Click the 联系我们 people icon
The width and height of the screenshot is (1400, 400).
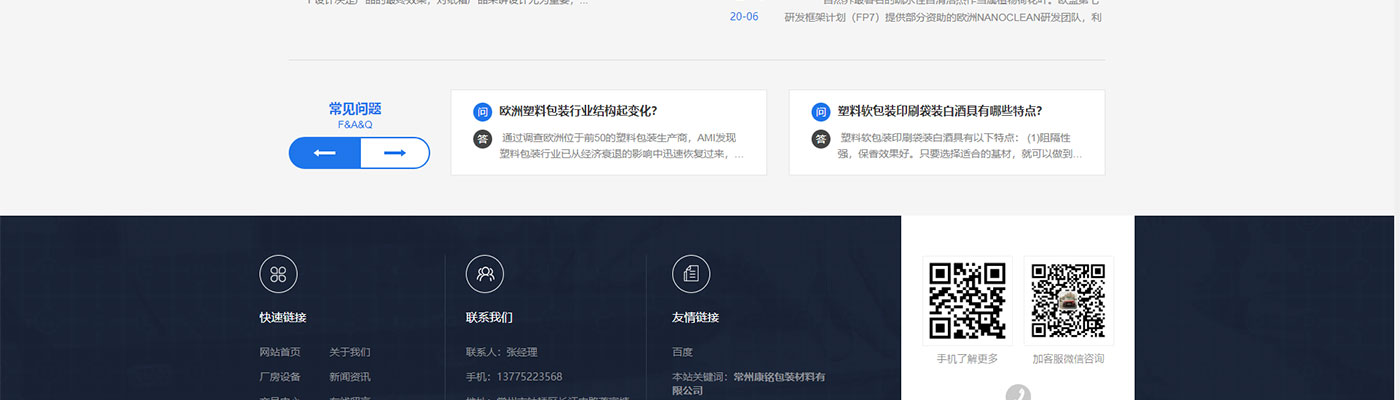(x=485, y=274)
